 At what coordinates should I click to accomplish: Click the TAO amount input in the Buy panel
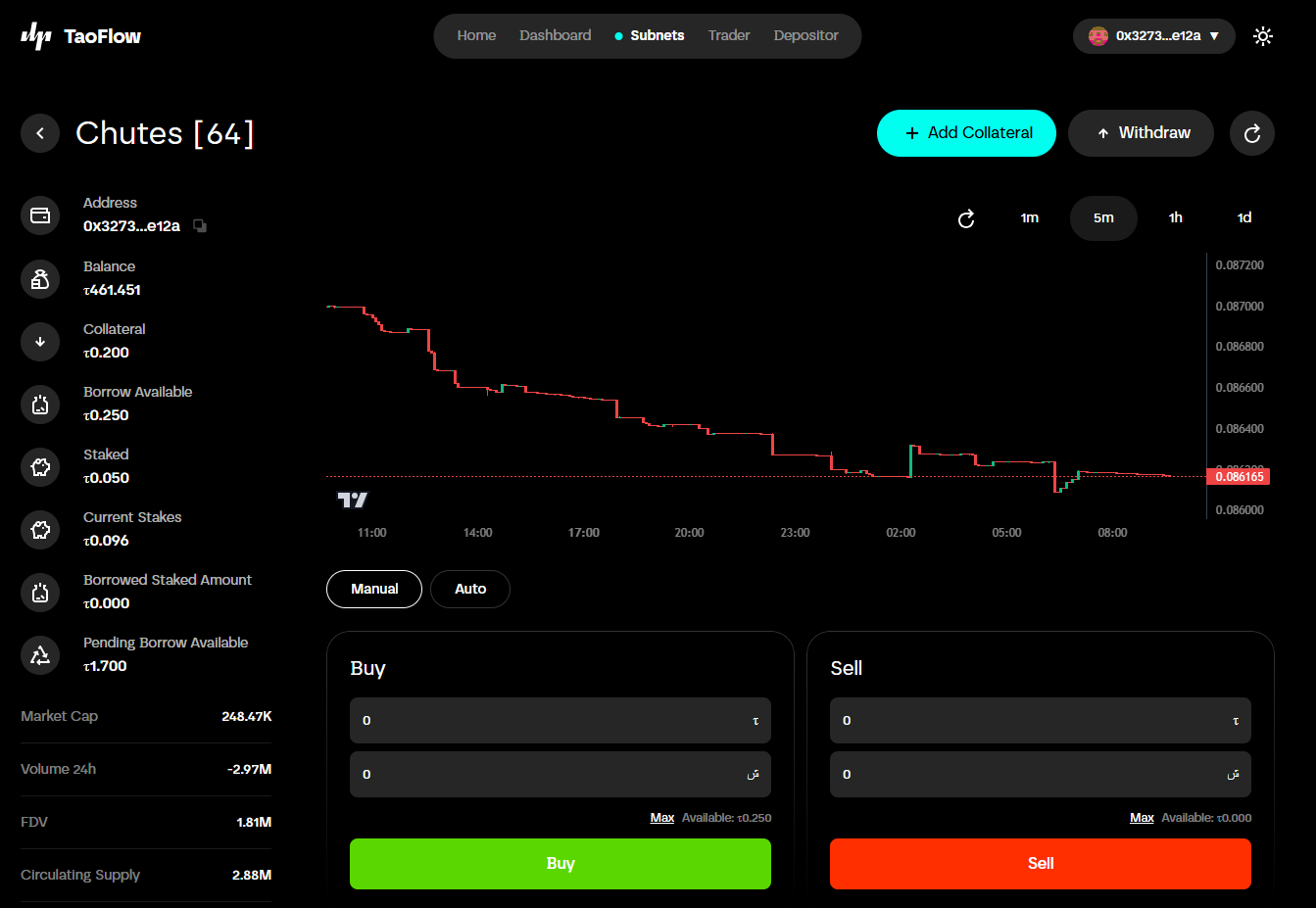pyautogui.click(x=560, y=720)
